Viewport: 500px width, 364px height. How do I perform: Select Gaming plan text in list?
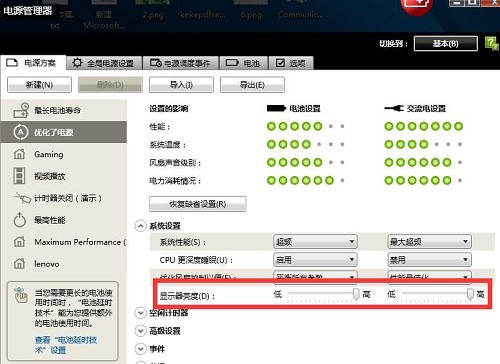[49, 154]
